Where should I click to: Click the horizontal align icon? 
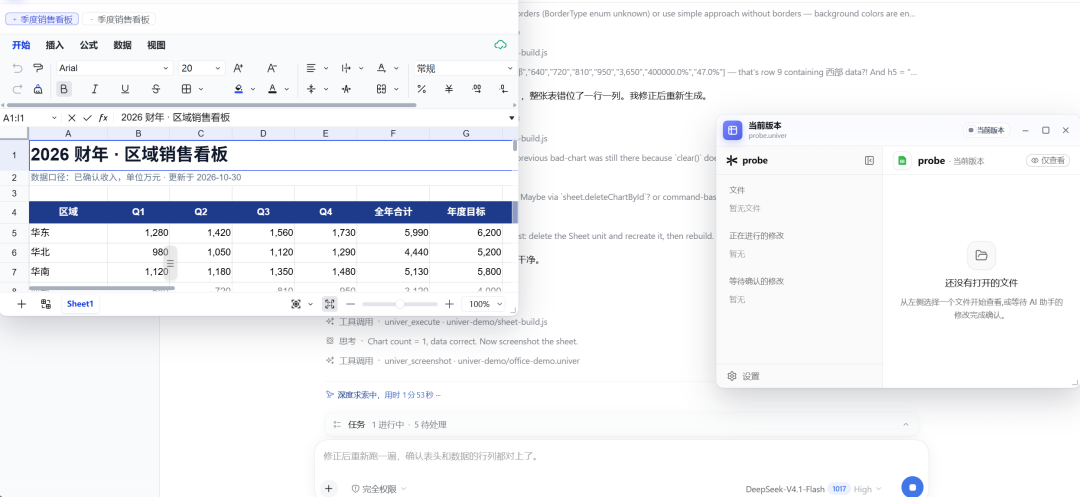point(311,68)
